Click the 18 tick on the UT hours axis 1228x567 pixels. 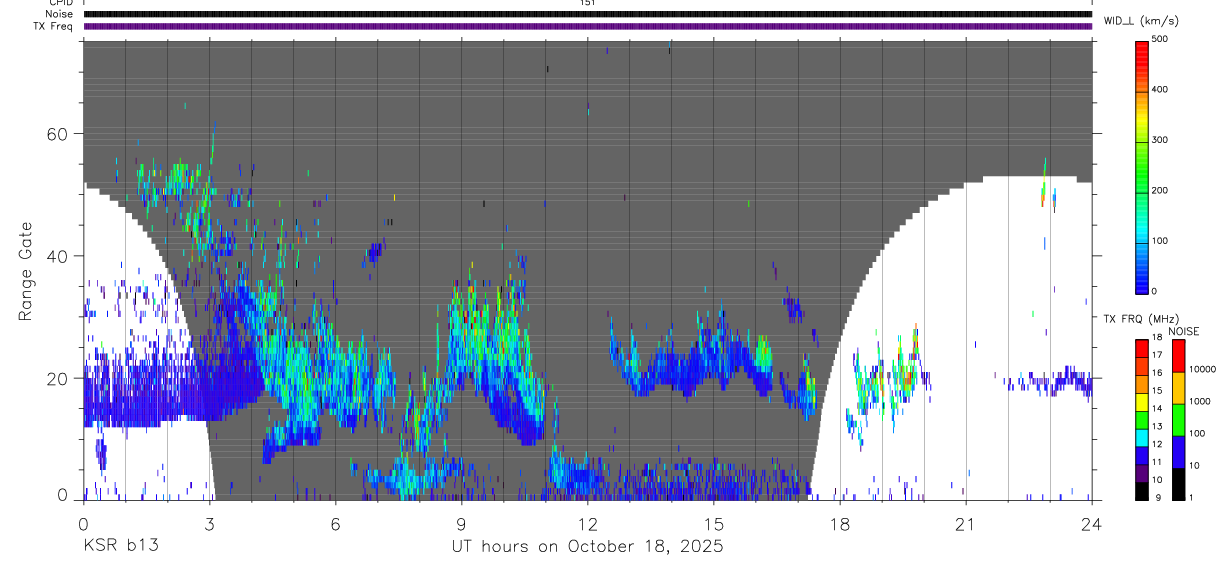840,523
